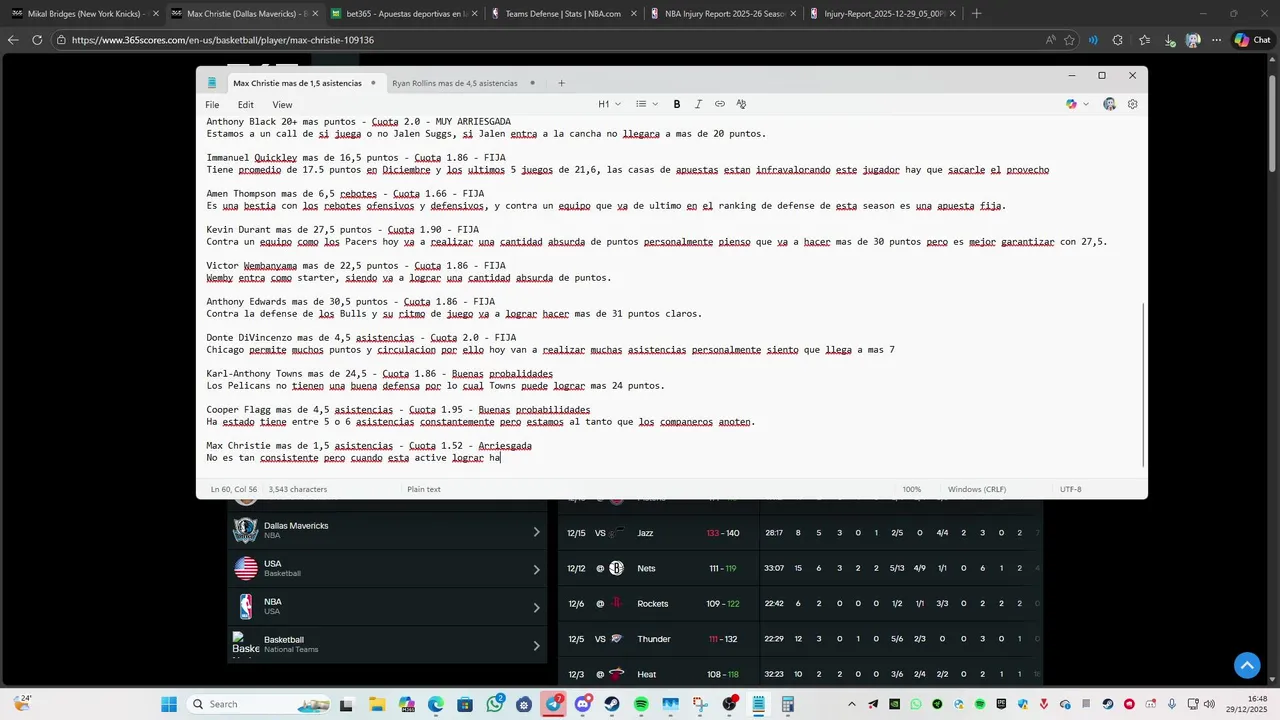Open Telegram from taskbar
1280x720 pixels.
(553, 704)
